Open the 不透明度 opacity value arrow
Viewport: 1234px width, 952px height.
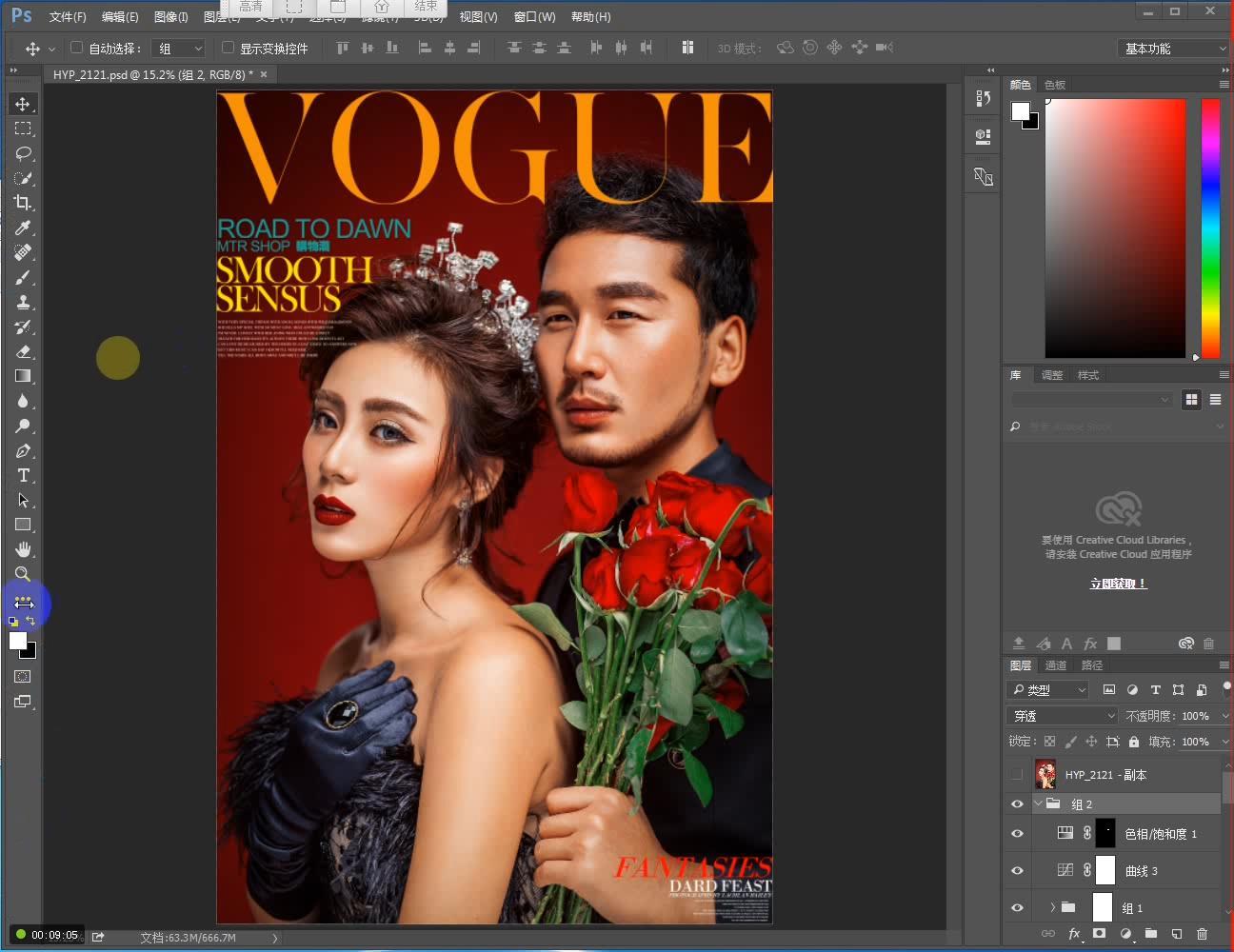[1225, 716]
